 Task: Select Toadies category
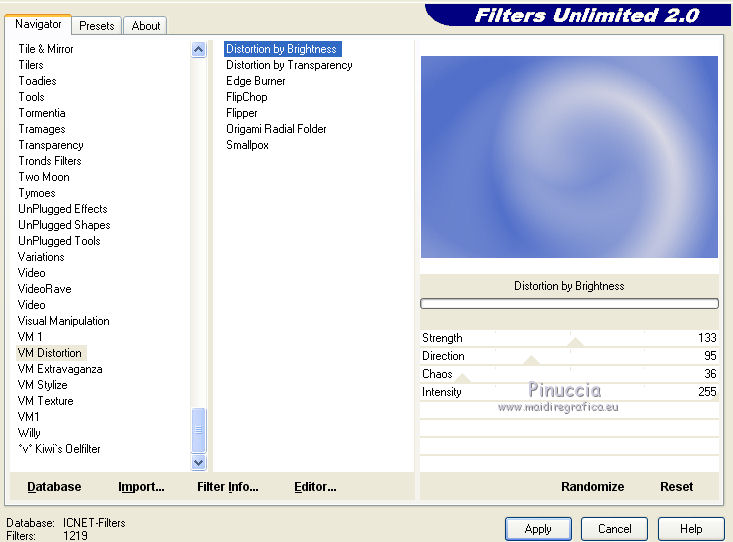point(37,81)
